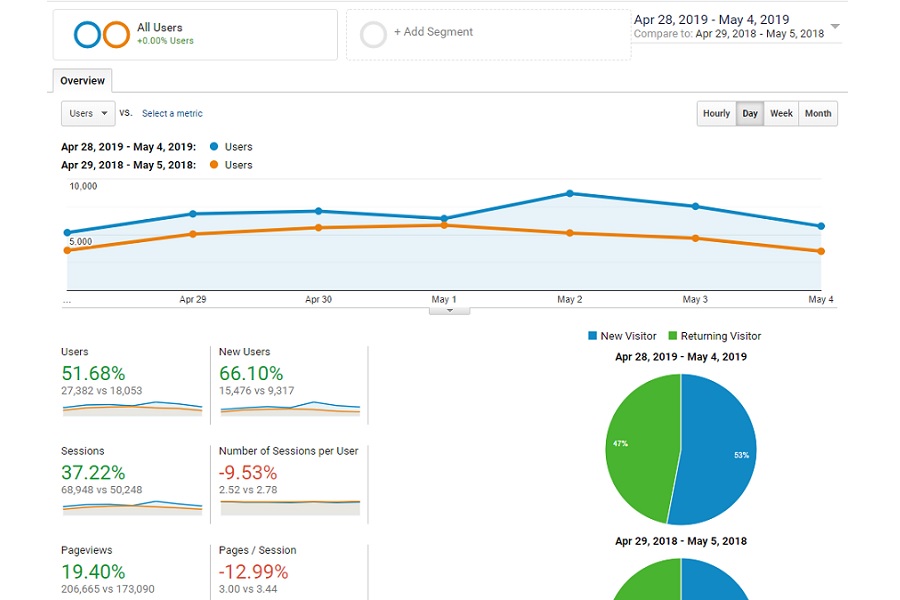Click the empty Add Segment circle icon
Image resolution: width=900 pixels, height=600 pixels.
tap(373, 35)
